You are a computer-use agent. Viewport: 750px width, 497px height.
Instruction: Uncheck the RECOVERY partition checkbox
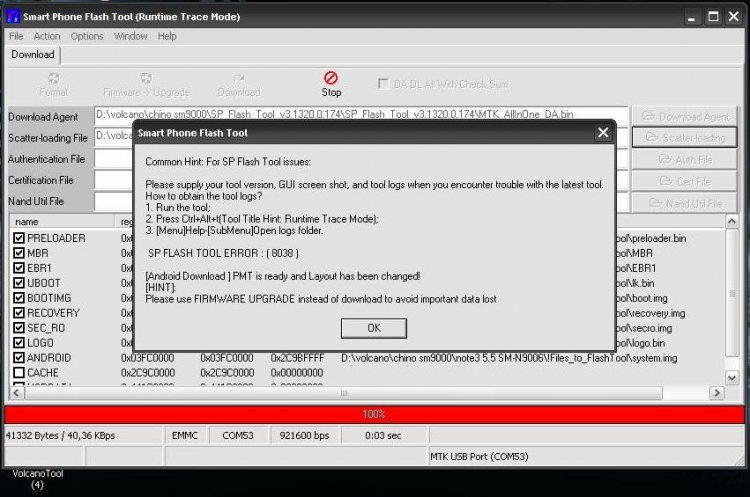click(x=19, y=313)
